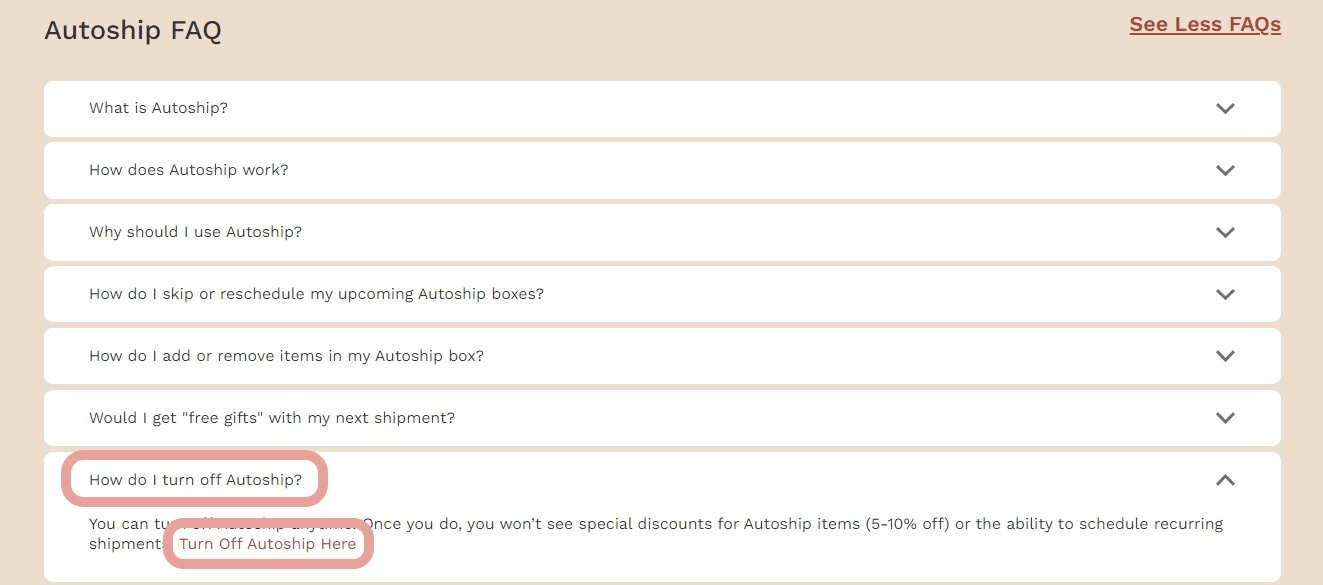Click the chevron on the add or remove items row
This screenshot has height=585, width=1323.
tap(1225, 356)
